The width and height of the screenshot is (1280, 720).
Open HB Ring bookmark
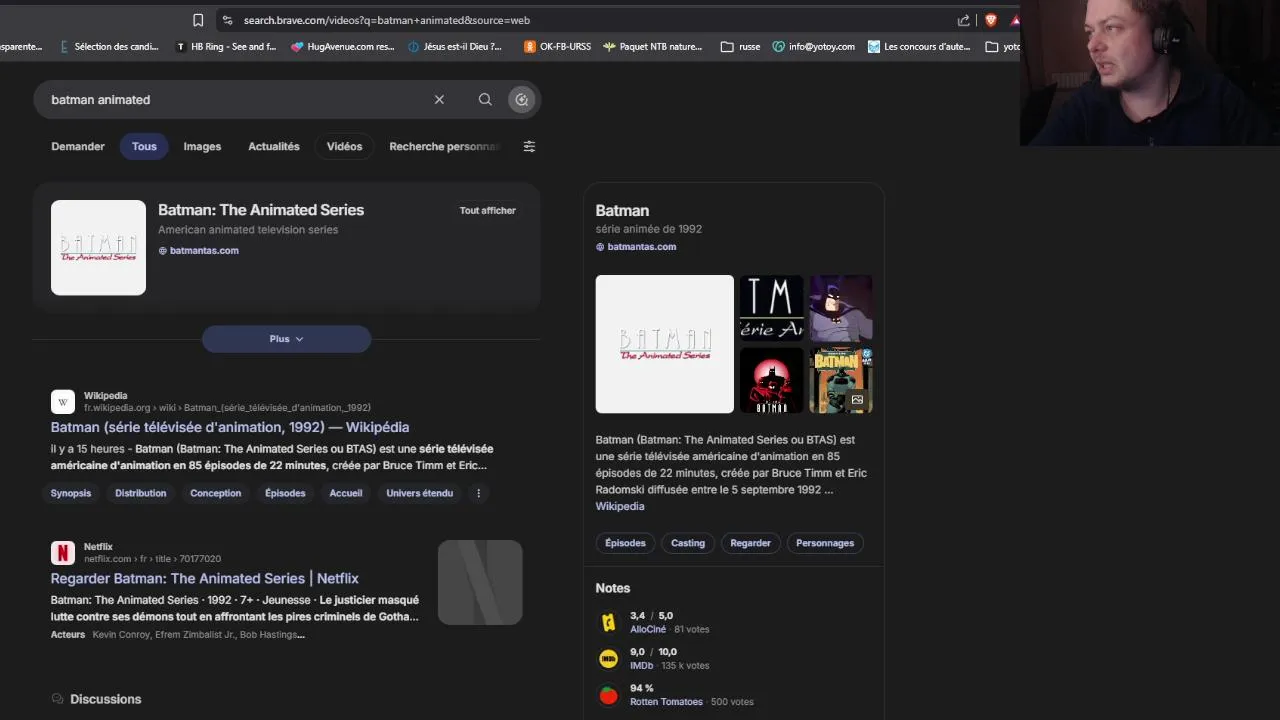tap(225, 46)
